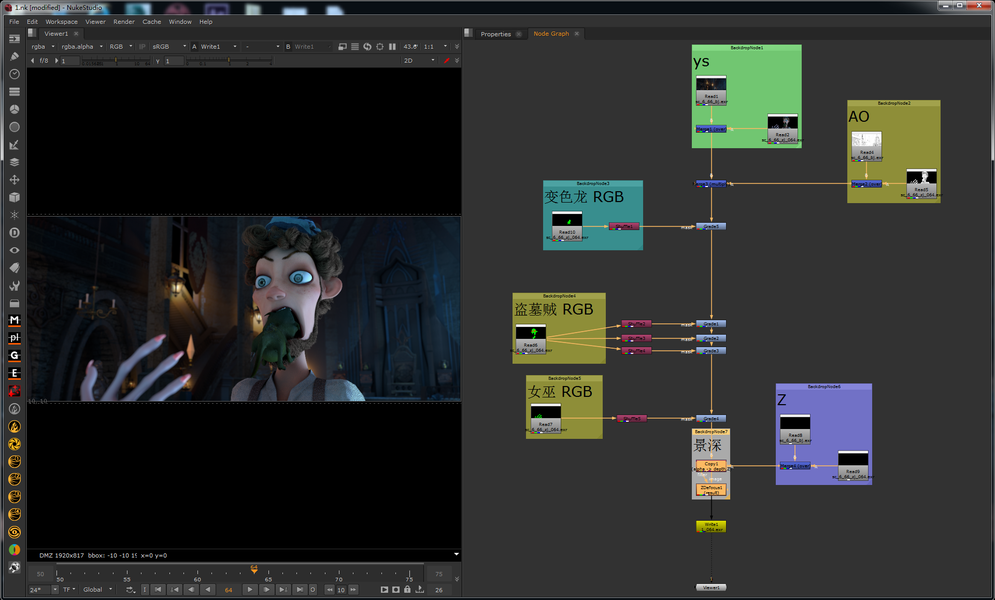Open the M plugin toolbar icon
Viewport: 995px width, 600px height.
click(x=14, y=320)
